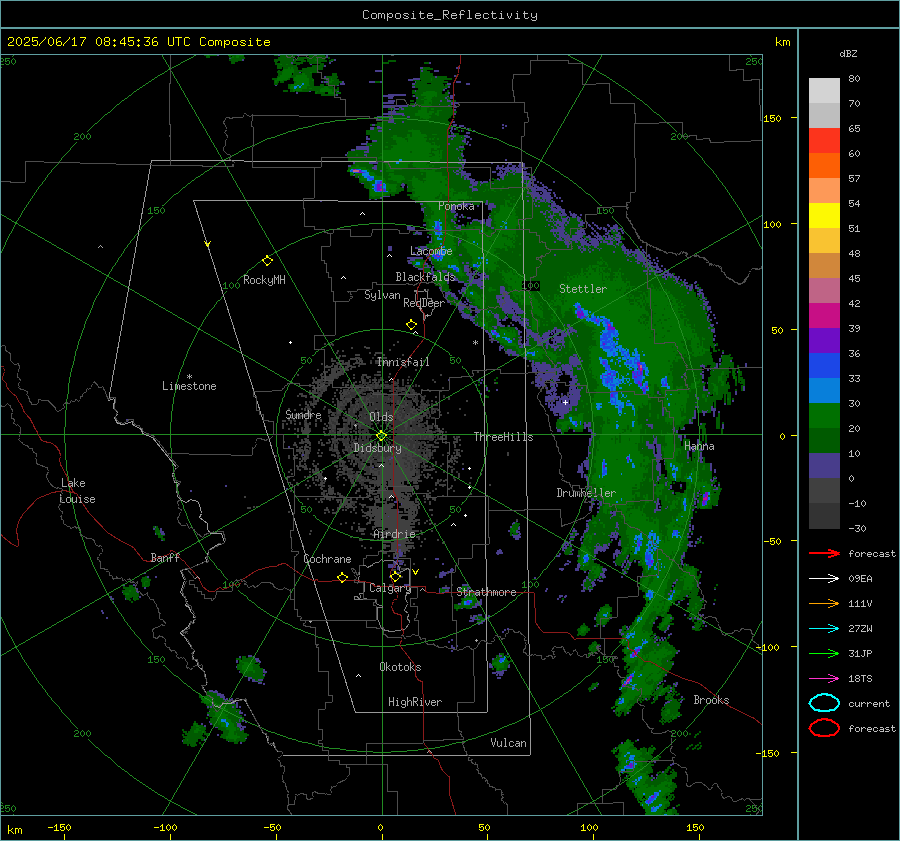Click the Sundre label
Screen dimensions: 900x841
pos(303,414)
